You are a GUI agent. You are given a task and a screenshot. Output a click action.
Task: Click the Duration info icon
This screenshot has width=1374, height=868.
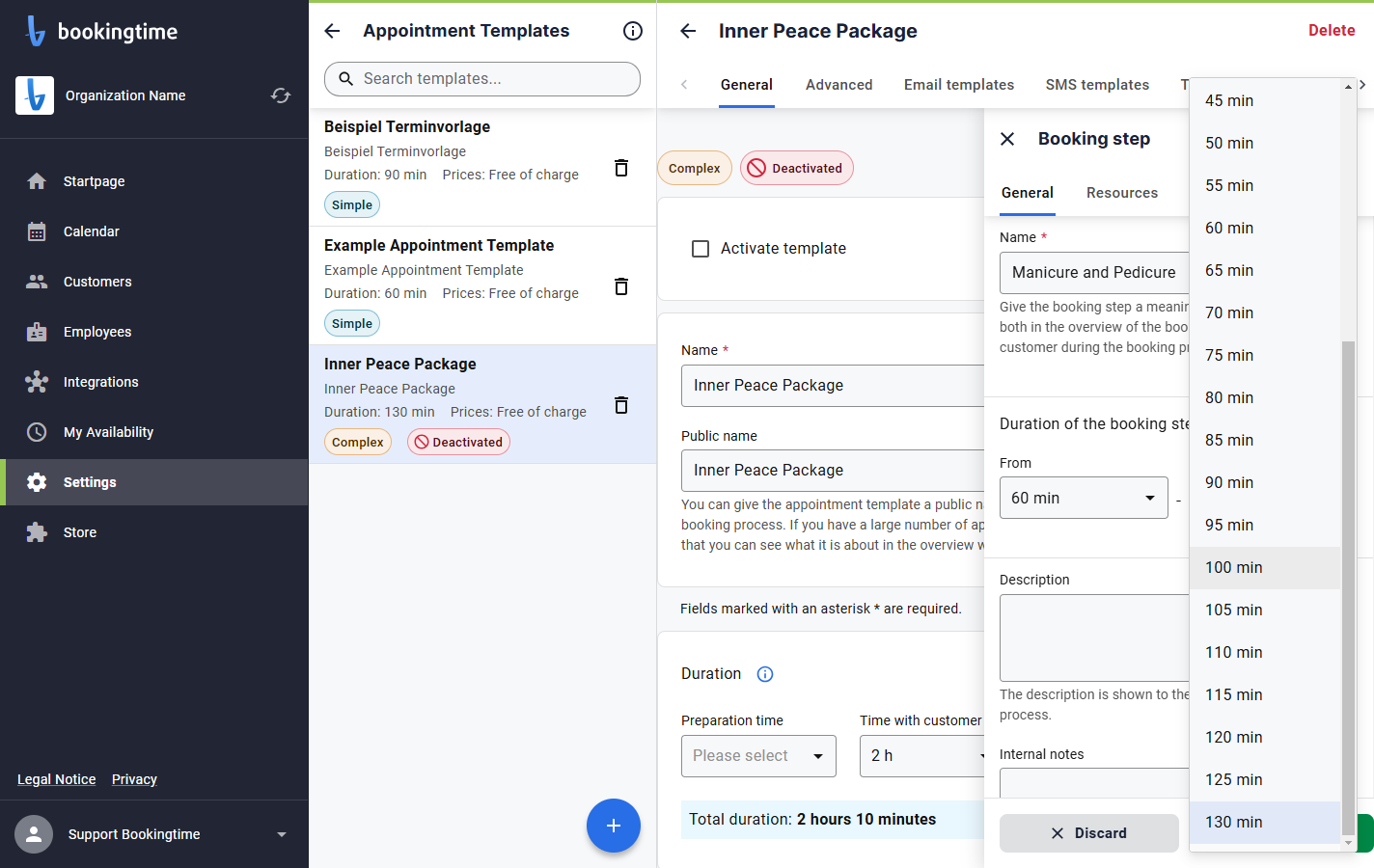[x=765, y=674]
